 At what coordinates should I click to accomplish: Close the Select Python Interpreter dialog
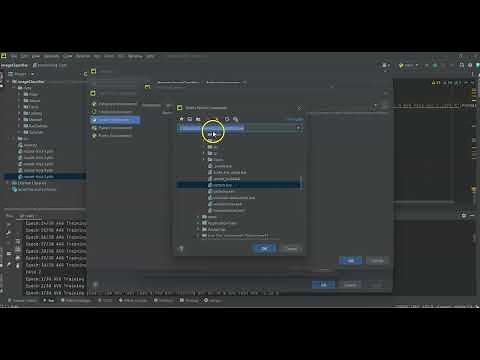299,108
